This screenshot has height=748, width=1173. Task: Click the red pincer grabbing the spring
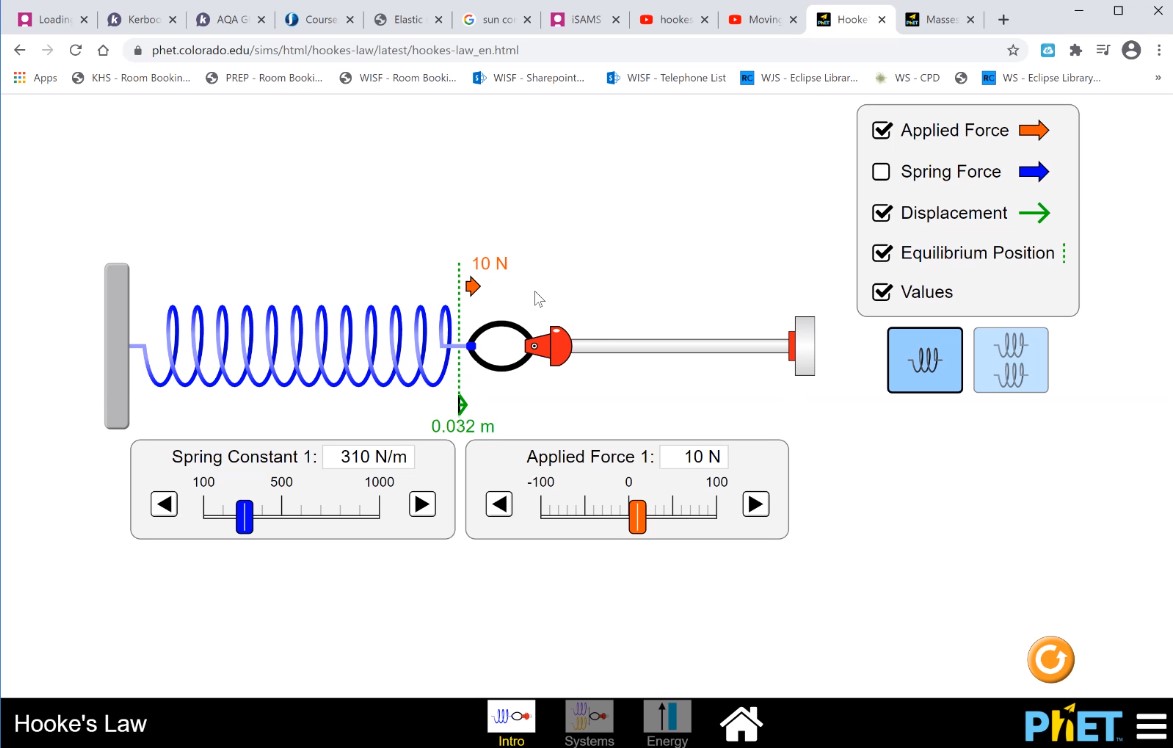[548, 346]
